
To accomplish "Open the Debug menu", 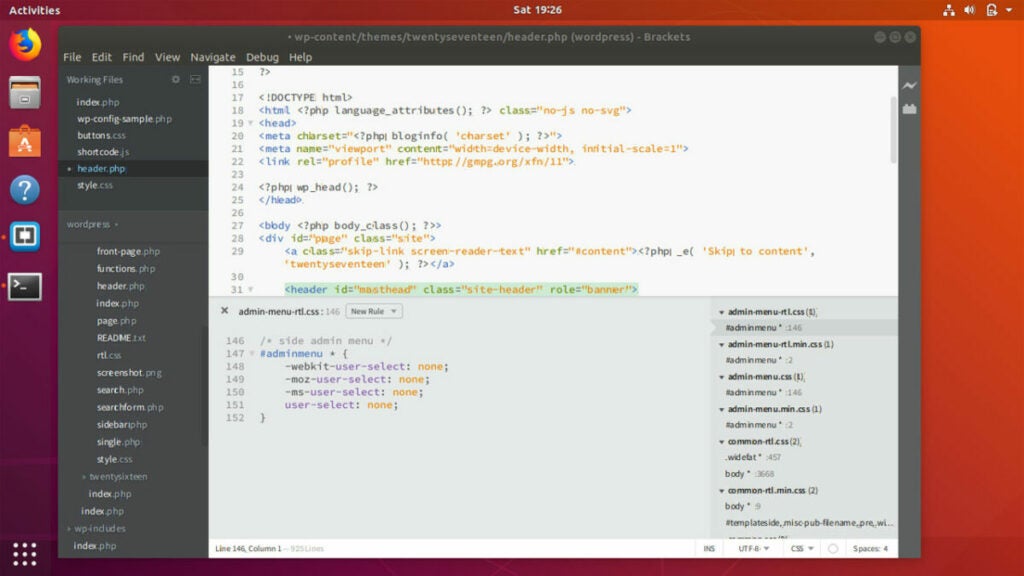I will coord(262,57).
